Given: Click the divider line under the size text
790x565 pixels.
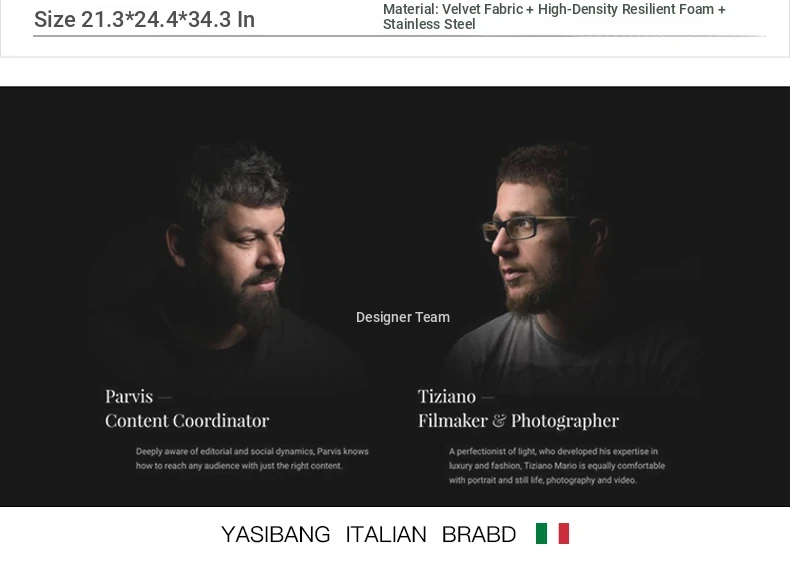Looking at the screenshot, I should 400,36.
